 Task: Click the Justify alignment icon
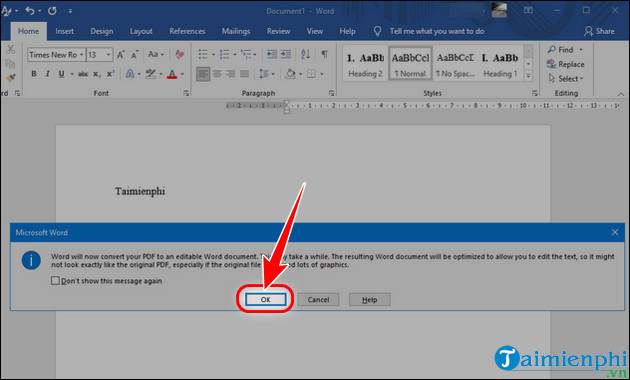[245, 74]
